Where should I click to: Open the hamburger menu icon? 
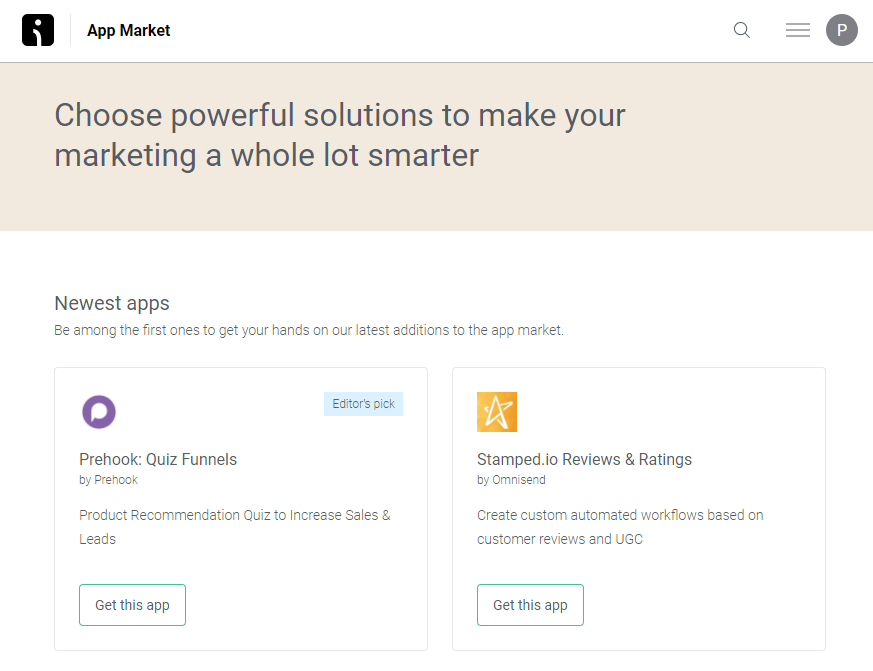coord(798,30)
